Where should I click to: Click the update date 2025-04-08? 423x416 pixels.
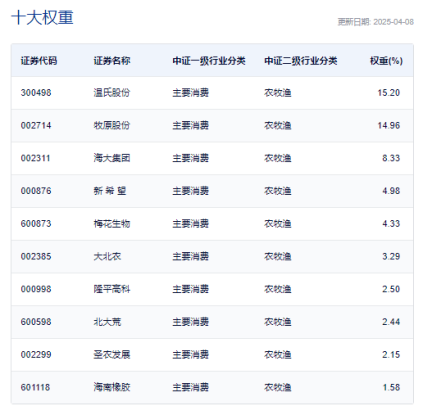click(393, 22)
